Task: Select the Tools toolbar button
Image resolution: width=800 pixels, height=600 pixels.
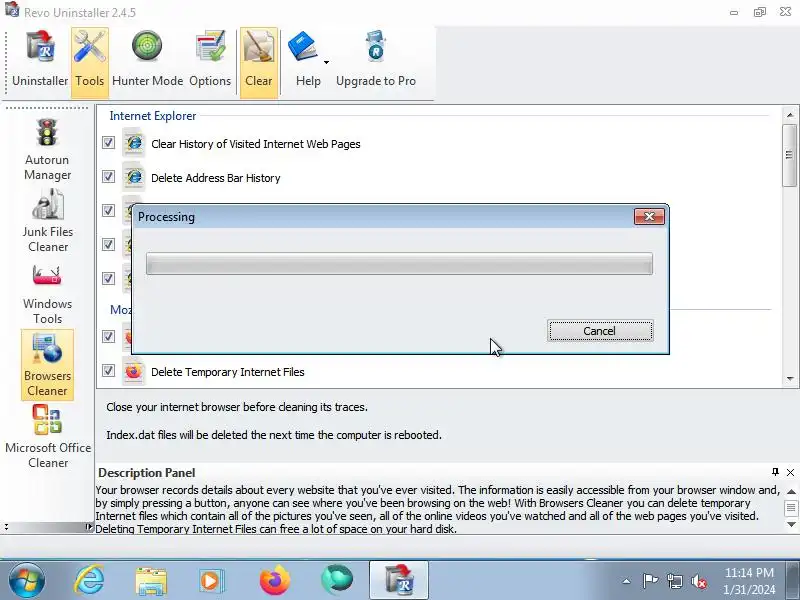Action: pyautogui.click(x=90, y=62)
